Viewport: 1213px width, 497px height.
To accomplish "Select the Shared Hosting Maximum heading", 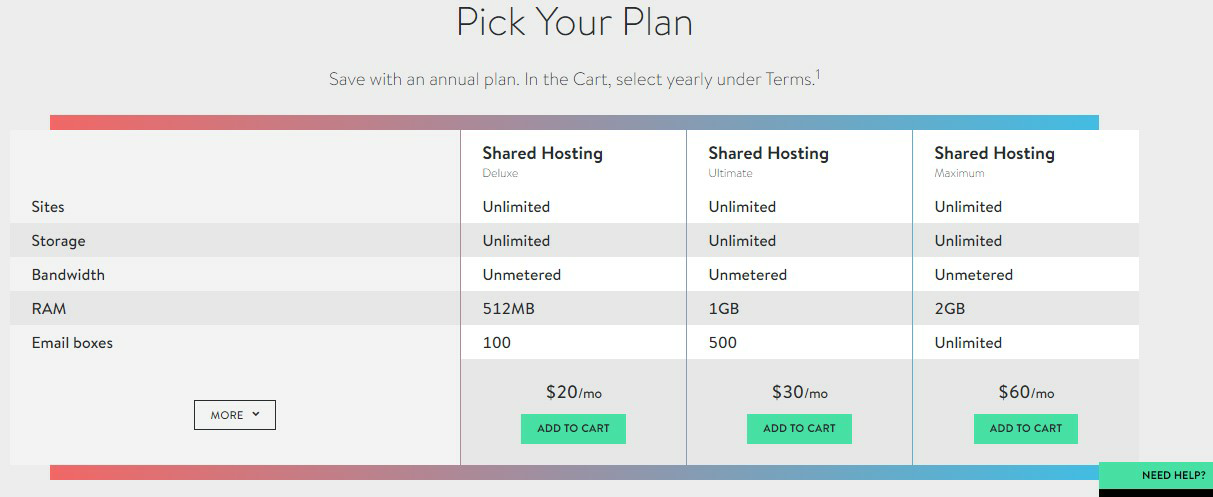I will tap(994, 153).
